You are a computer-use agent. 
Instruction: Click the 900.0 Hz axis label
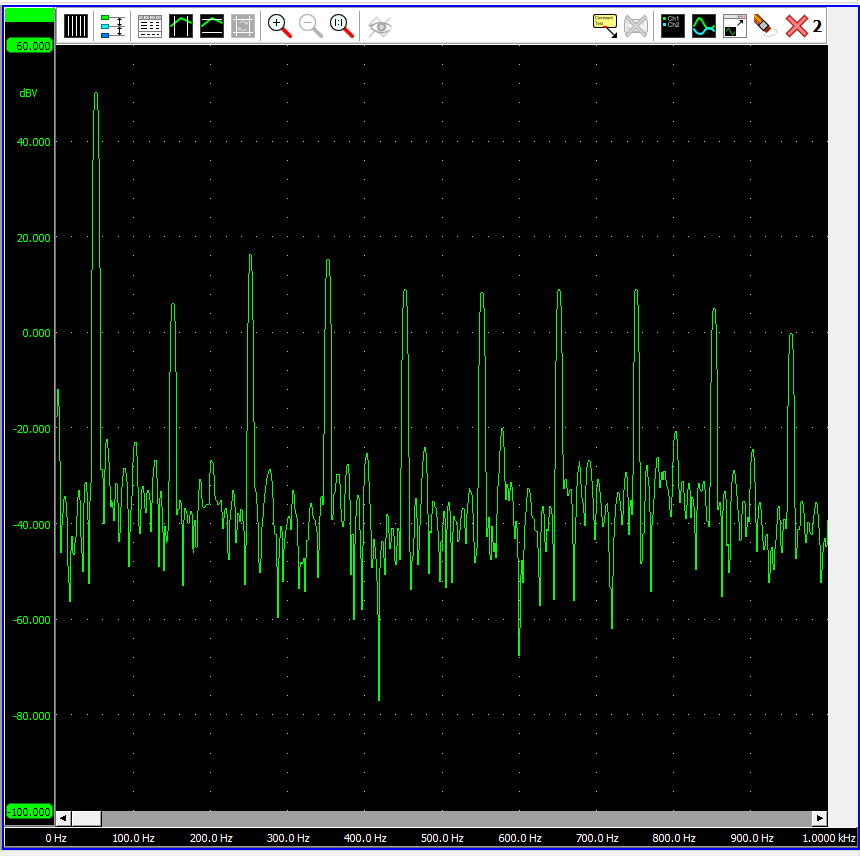[752, 838]
